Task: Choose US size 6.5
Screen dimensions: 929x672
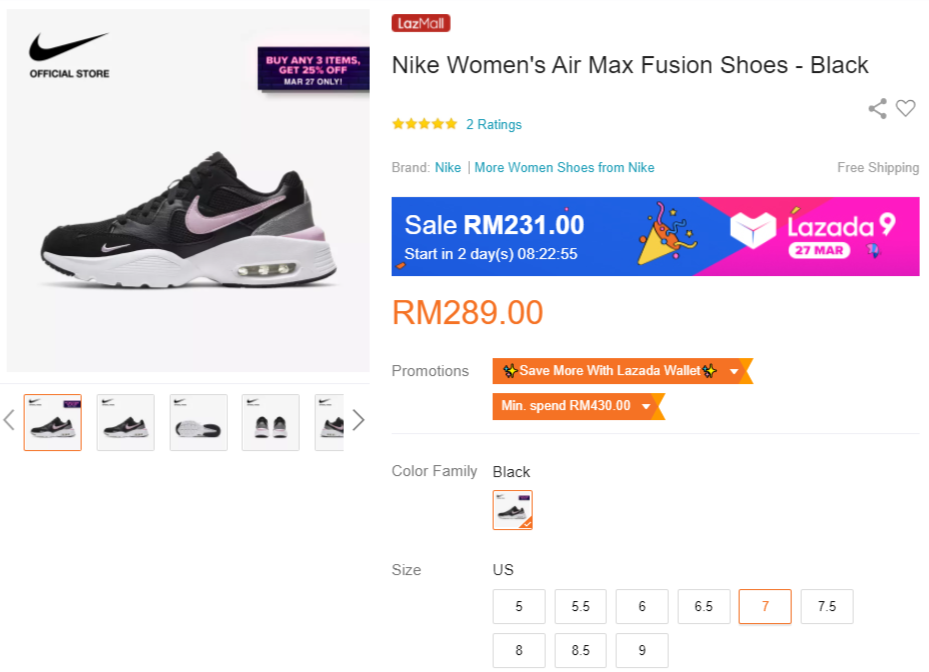Action: [x=704, y=606]
